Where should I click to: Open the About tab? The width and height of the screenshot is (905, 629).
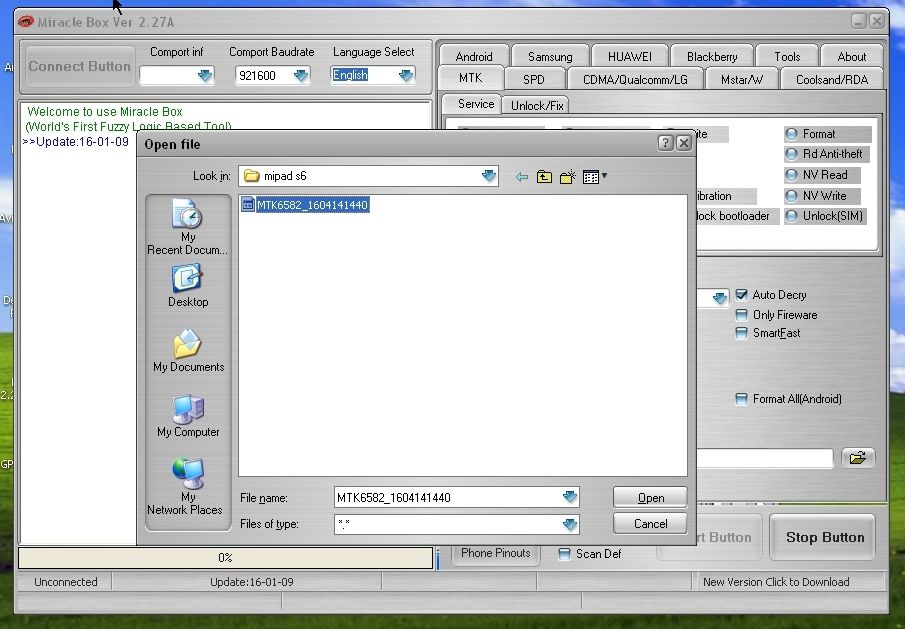coord(852,57)
